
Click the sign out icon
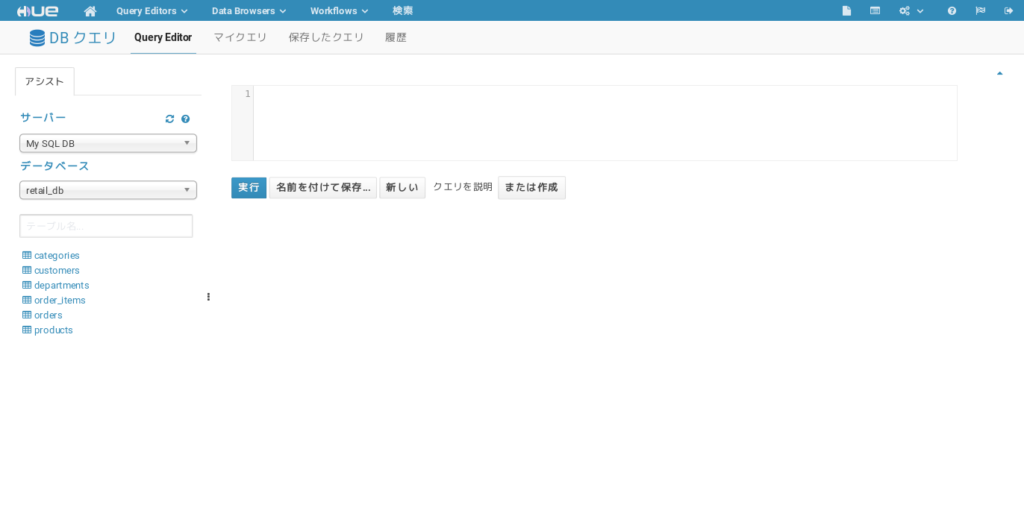click(x=1008, y=11)
